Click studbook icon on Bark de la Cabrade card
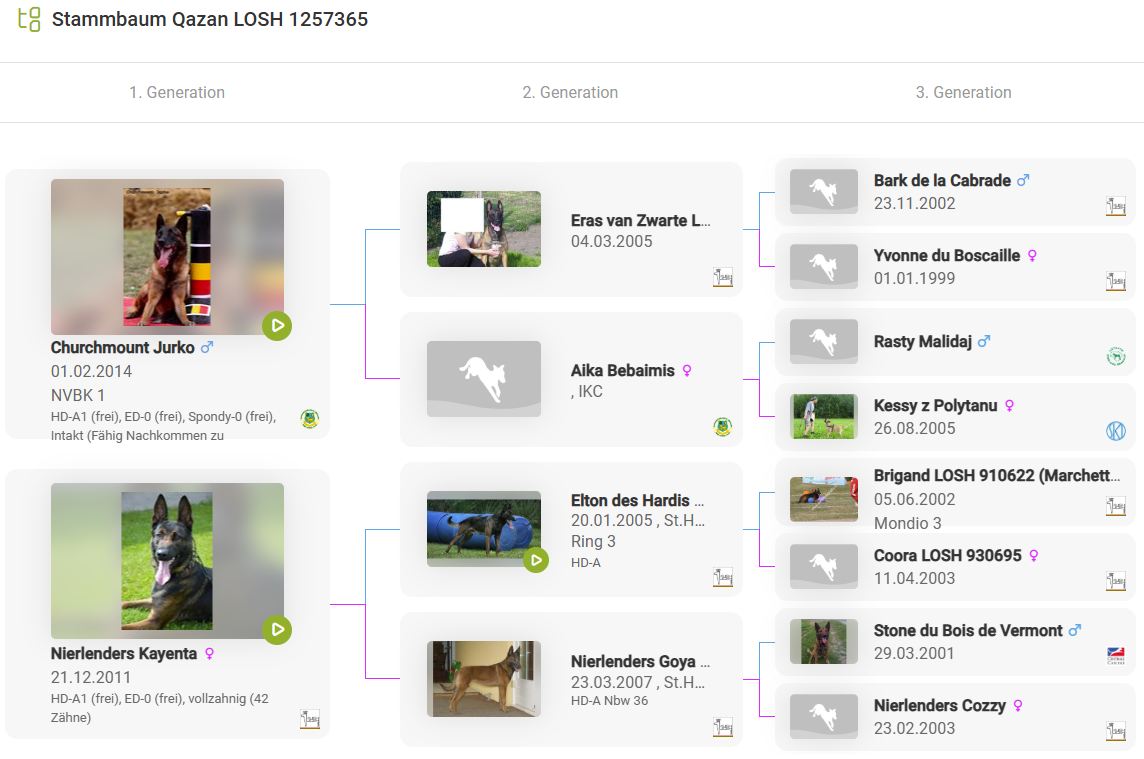 (1115, 206)
